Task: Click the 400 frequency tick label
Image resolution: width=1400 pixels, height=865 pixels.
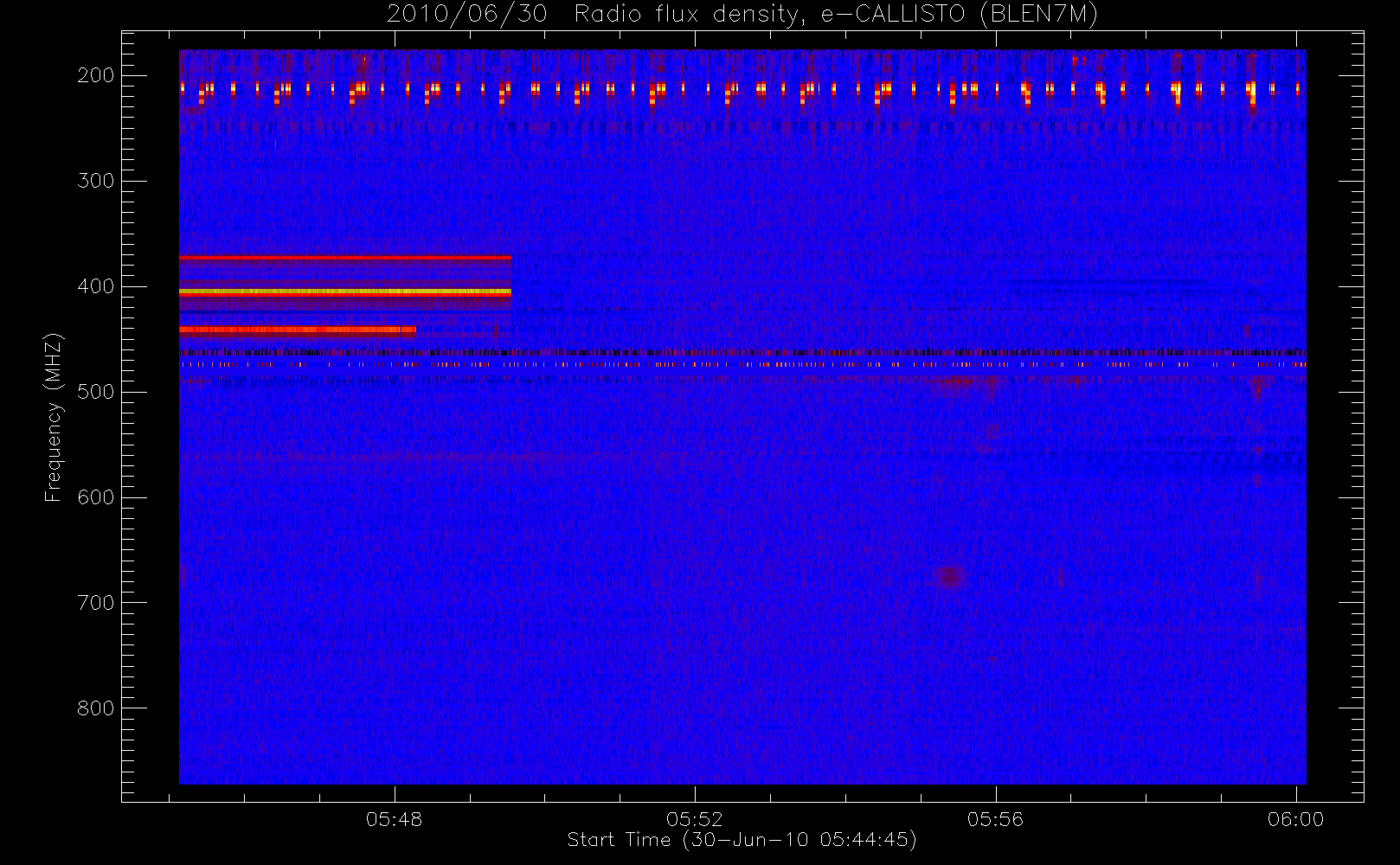Action: (95, 286)
